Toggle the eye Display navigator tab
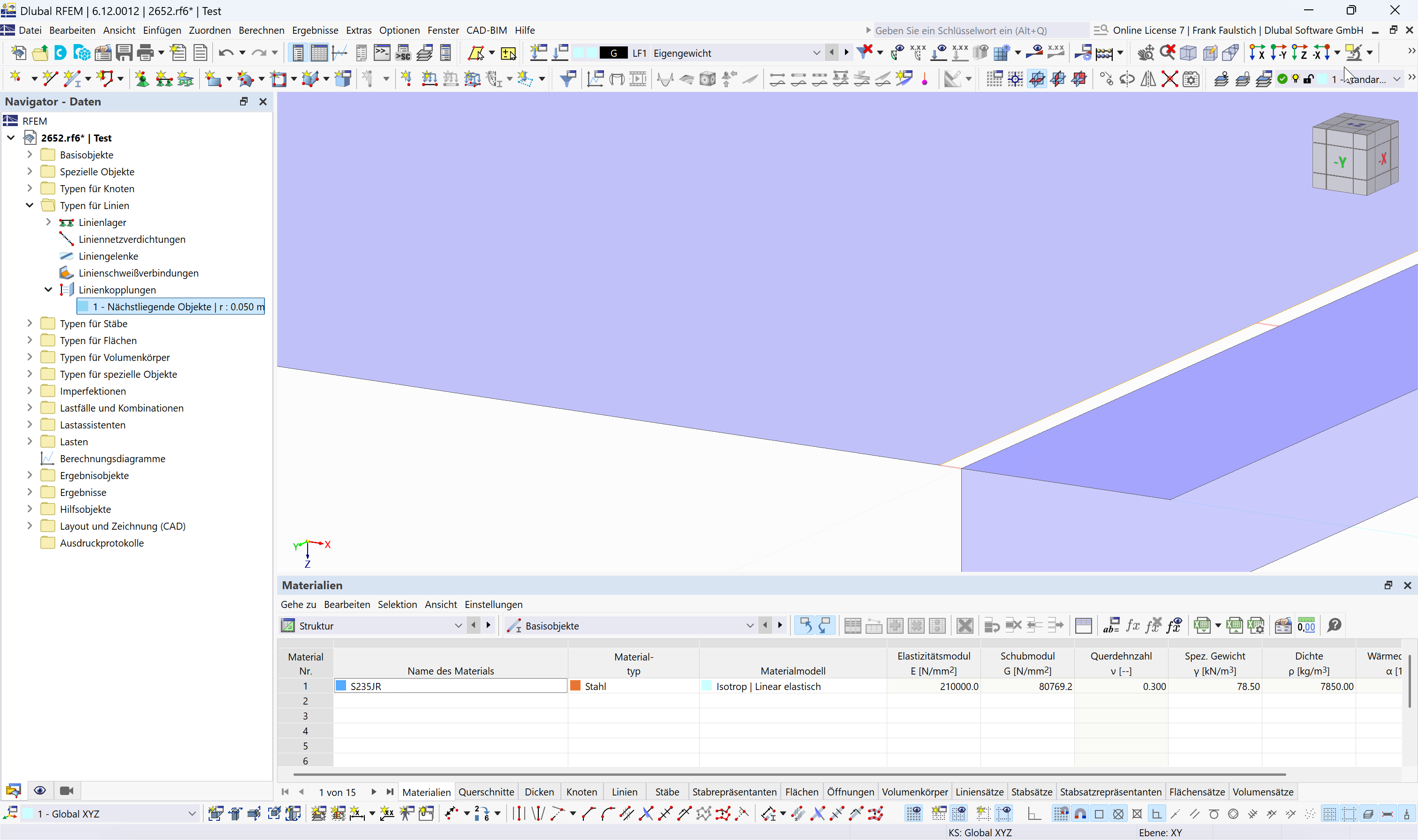This screenshot has height=840, width=1418. pos(40,791)
